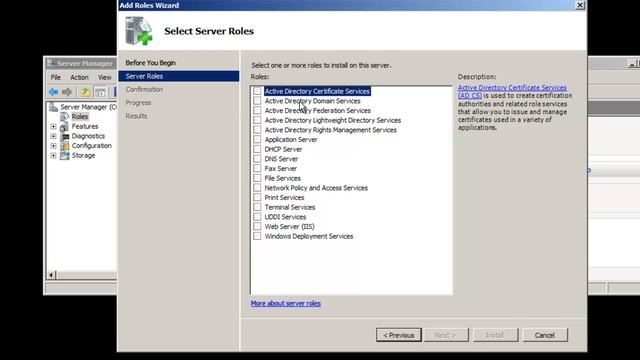
Task: Click left scroll arrow in Server Manager tree
Action: (51, 275)
